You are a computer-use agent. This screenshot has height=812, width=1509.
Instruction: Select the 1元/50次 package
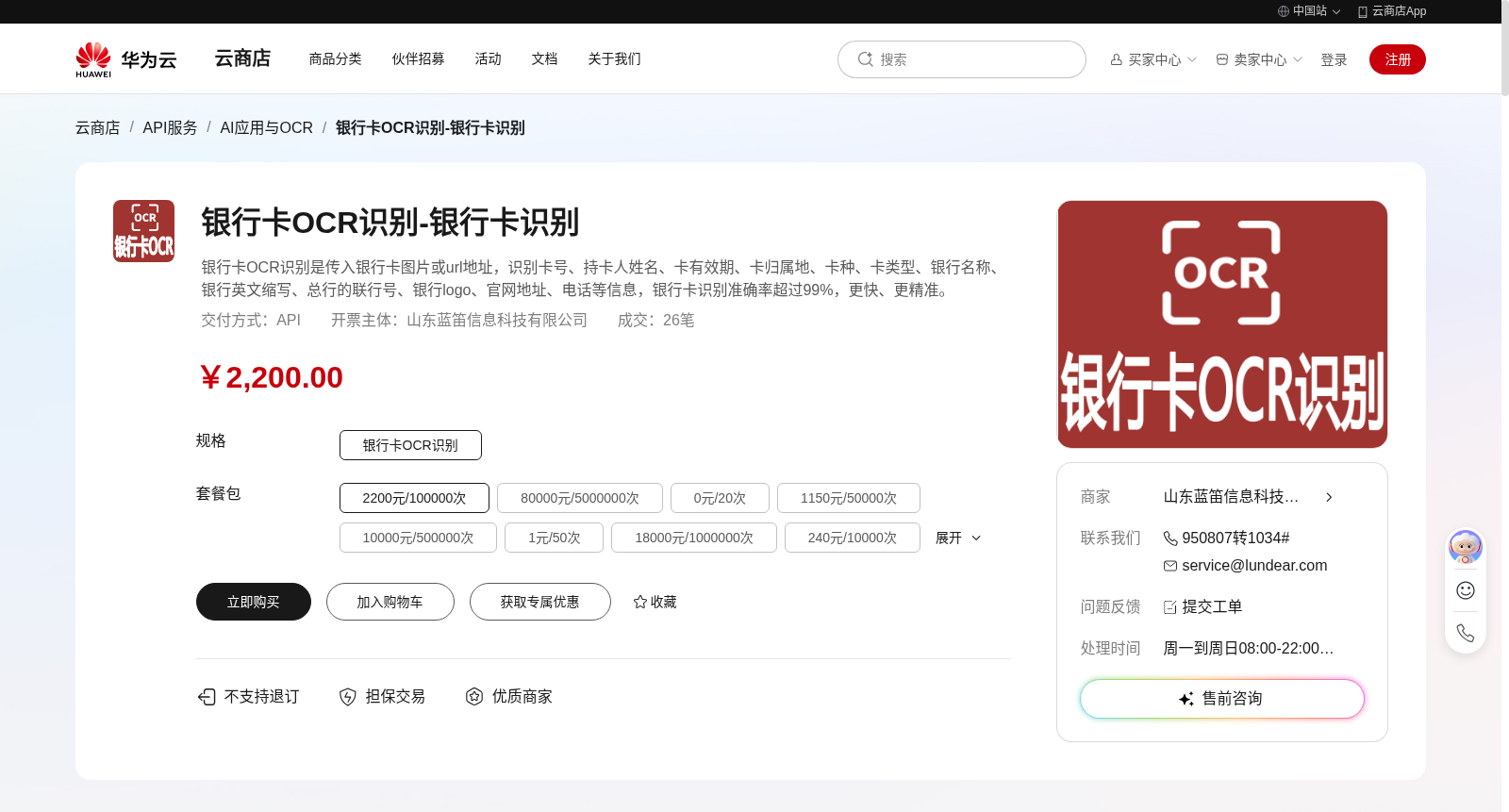click(x=554, y=538)
